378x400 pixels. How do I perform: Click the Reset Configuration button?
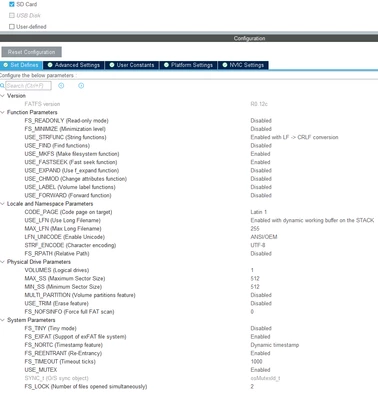pos(31,52)
